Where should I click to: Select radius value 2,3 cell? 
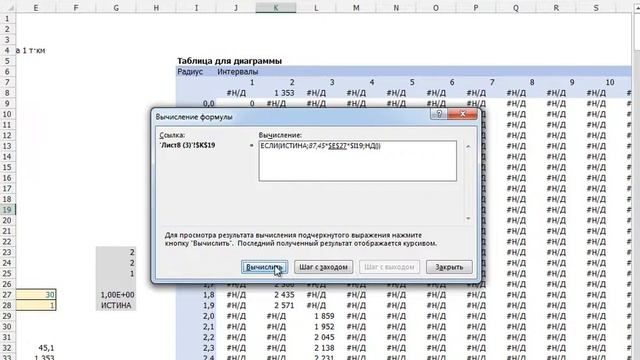(x=196, y=348)
